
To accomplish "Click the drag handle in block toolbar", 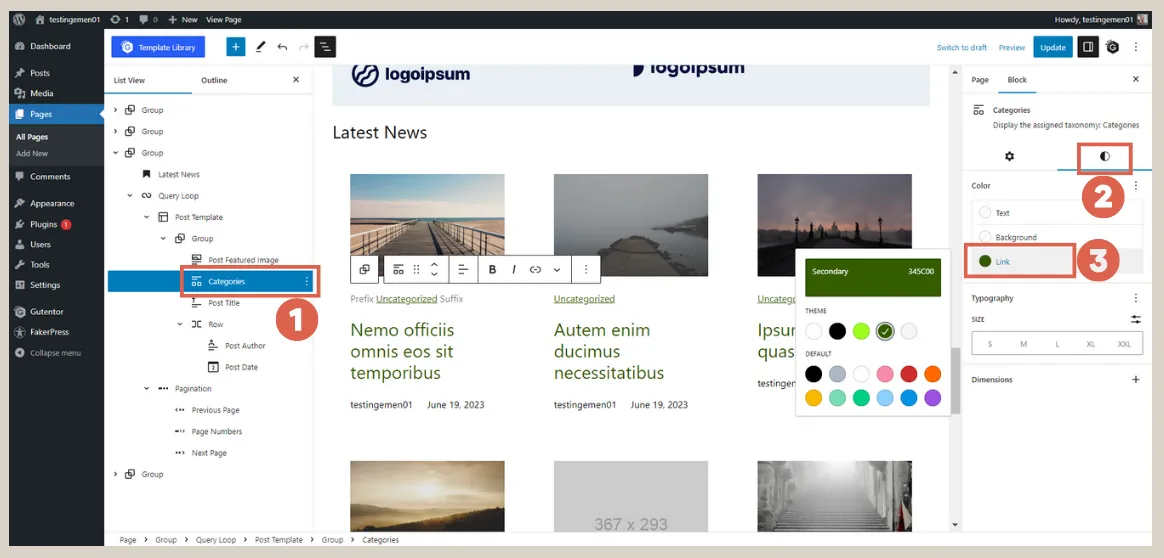I will point(416,269).
